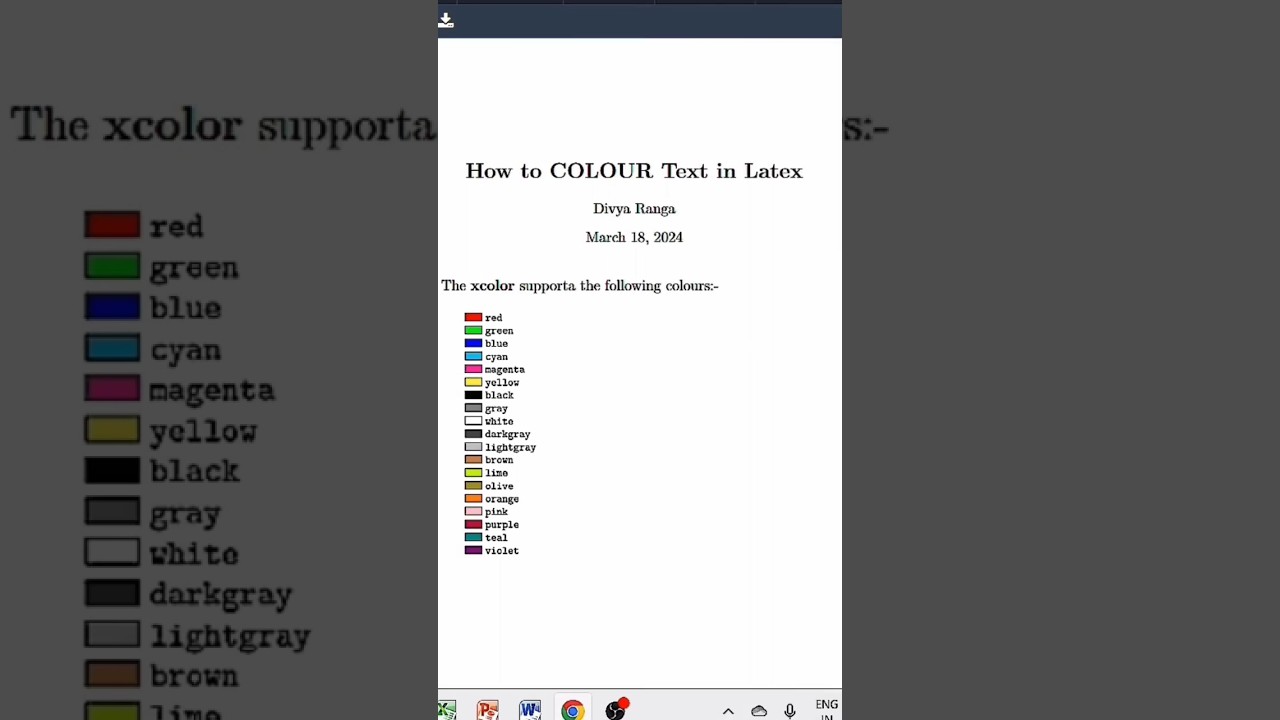Viewport: 1280px width, 720px height.
Task: Click the 'darkgray' label in the list
Action: 507,434
